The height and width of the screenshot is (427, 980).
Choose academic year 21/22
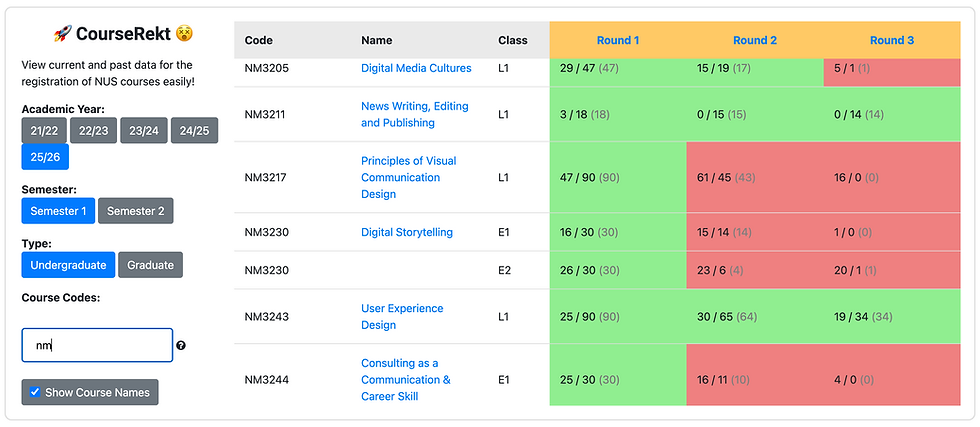pyautogui.click(x=44, y=131)
